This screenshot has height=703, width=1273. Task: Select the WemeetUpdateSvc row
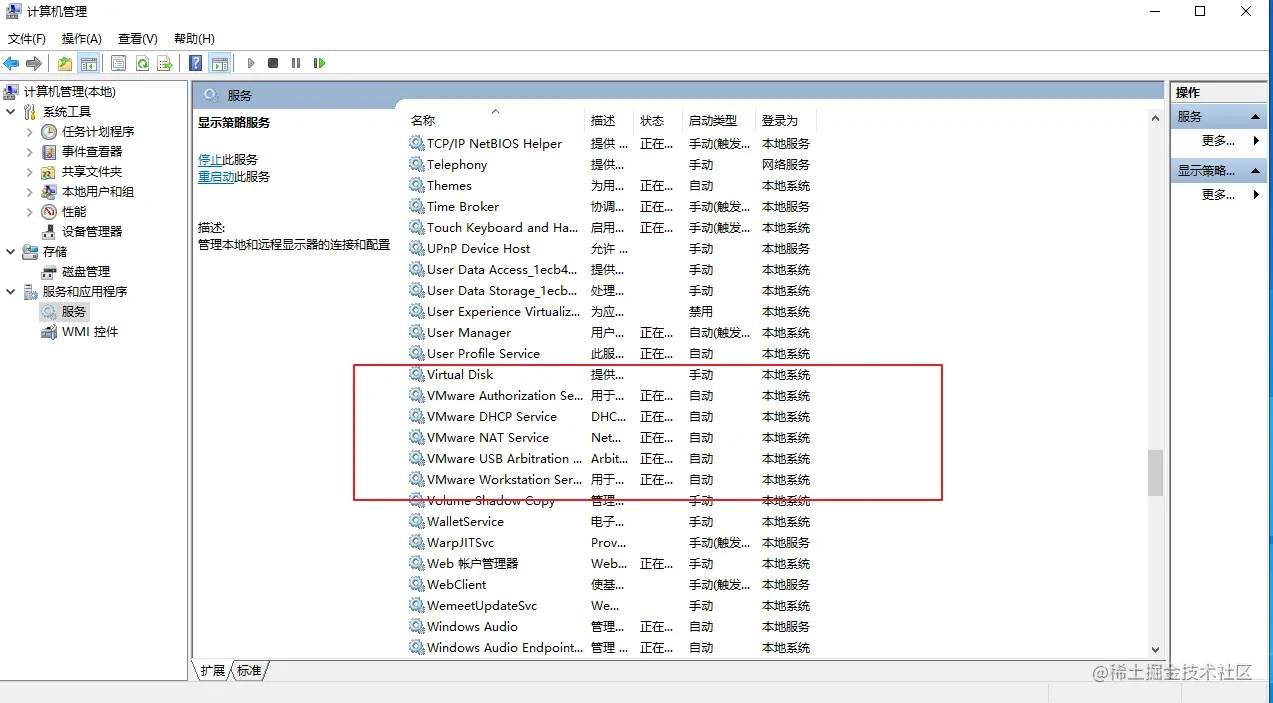612,606
